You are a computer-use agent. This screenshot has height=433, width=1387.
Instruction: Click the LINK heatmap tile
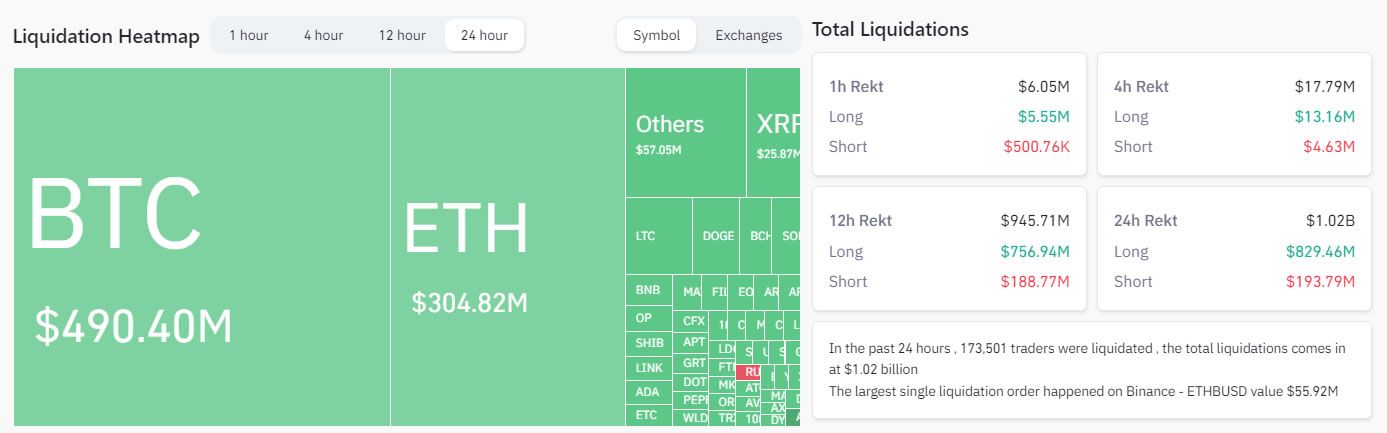[648, 368]
